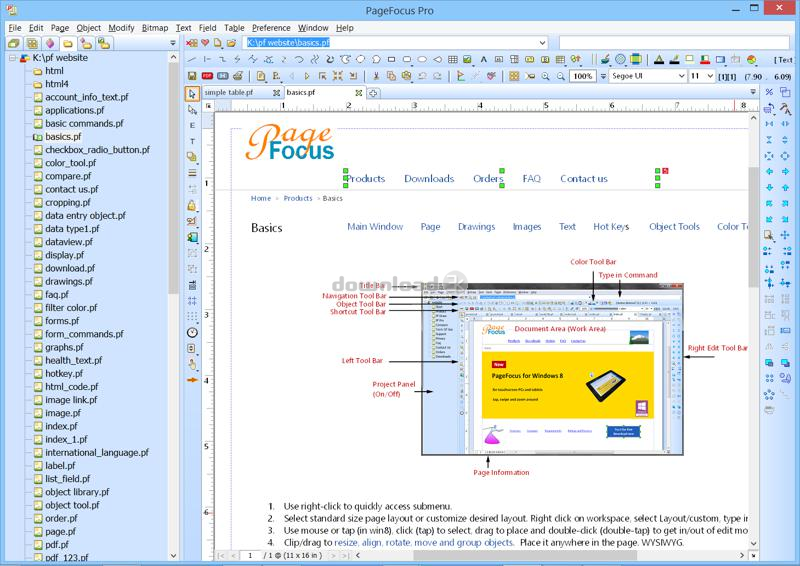Click the heart favorites icon
This screenshot has height=566, width=800.
click(x=205, y=43)
